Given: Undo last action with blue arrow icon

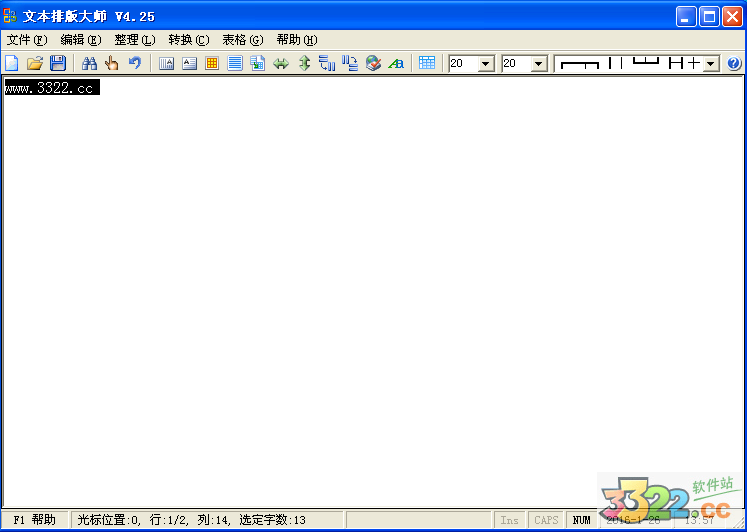Looking at the screenshot, I should (x=135, y=63).
